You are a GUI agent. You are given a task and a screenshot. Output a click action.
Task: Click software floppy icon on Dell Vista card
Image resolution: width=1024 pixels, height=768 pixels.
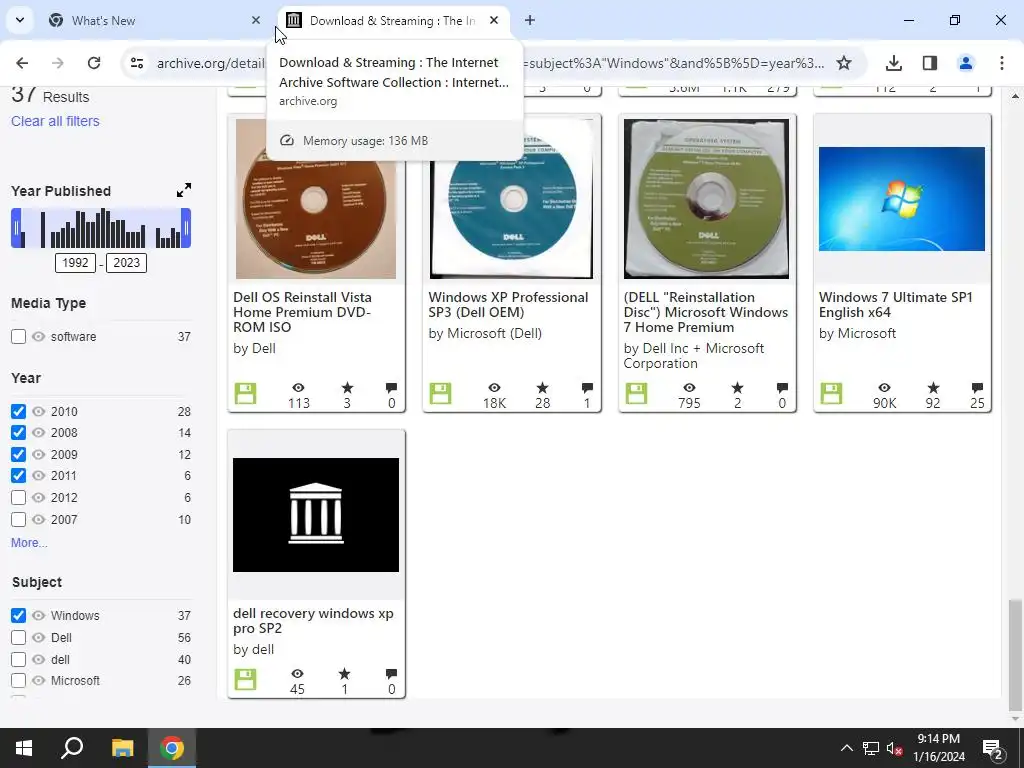tap(246, 394)
